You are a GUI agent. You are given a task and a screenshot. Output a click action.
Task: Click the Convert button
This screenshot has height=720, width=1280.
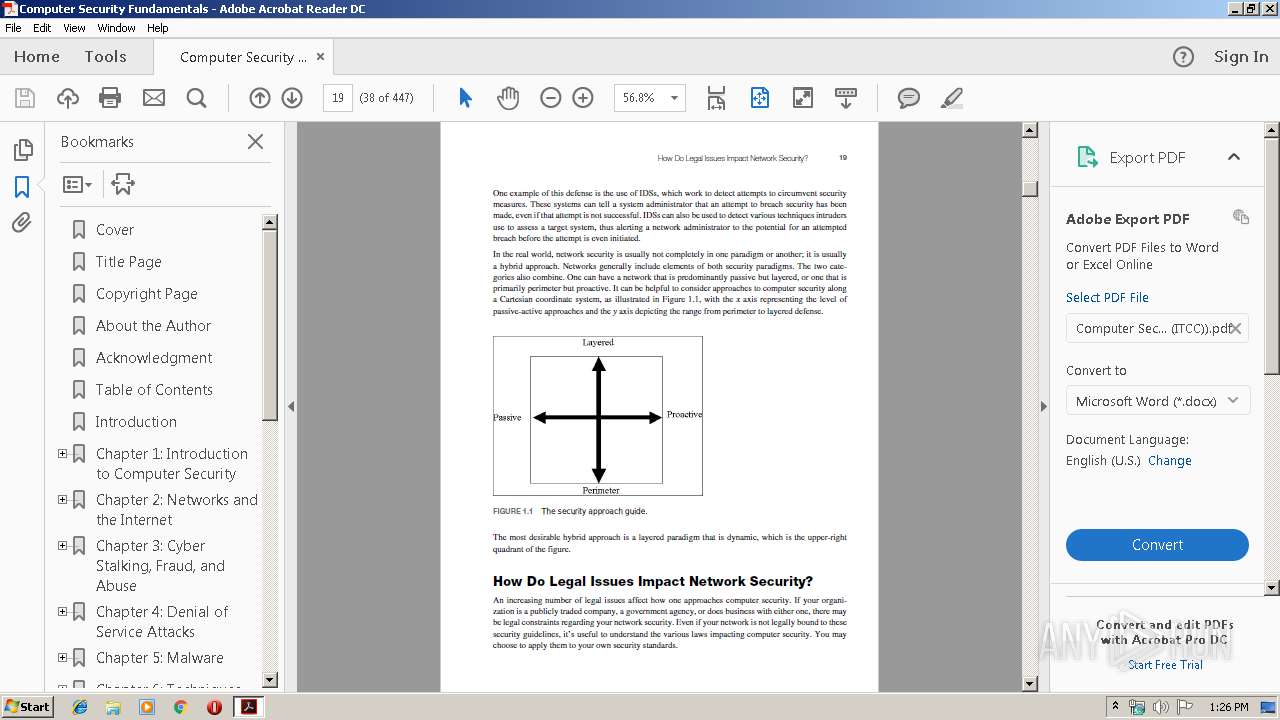[1157, 545]
